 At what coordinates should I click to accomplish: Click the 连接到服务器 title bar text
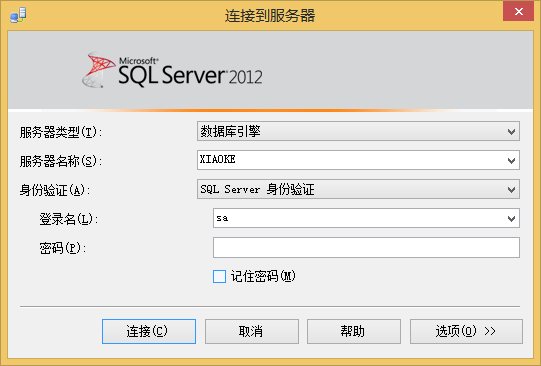(270, 16)
